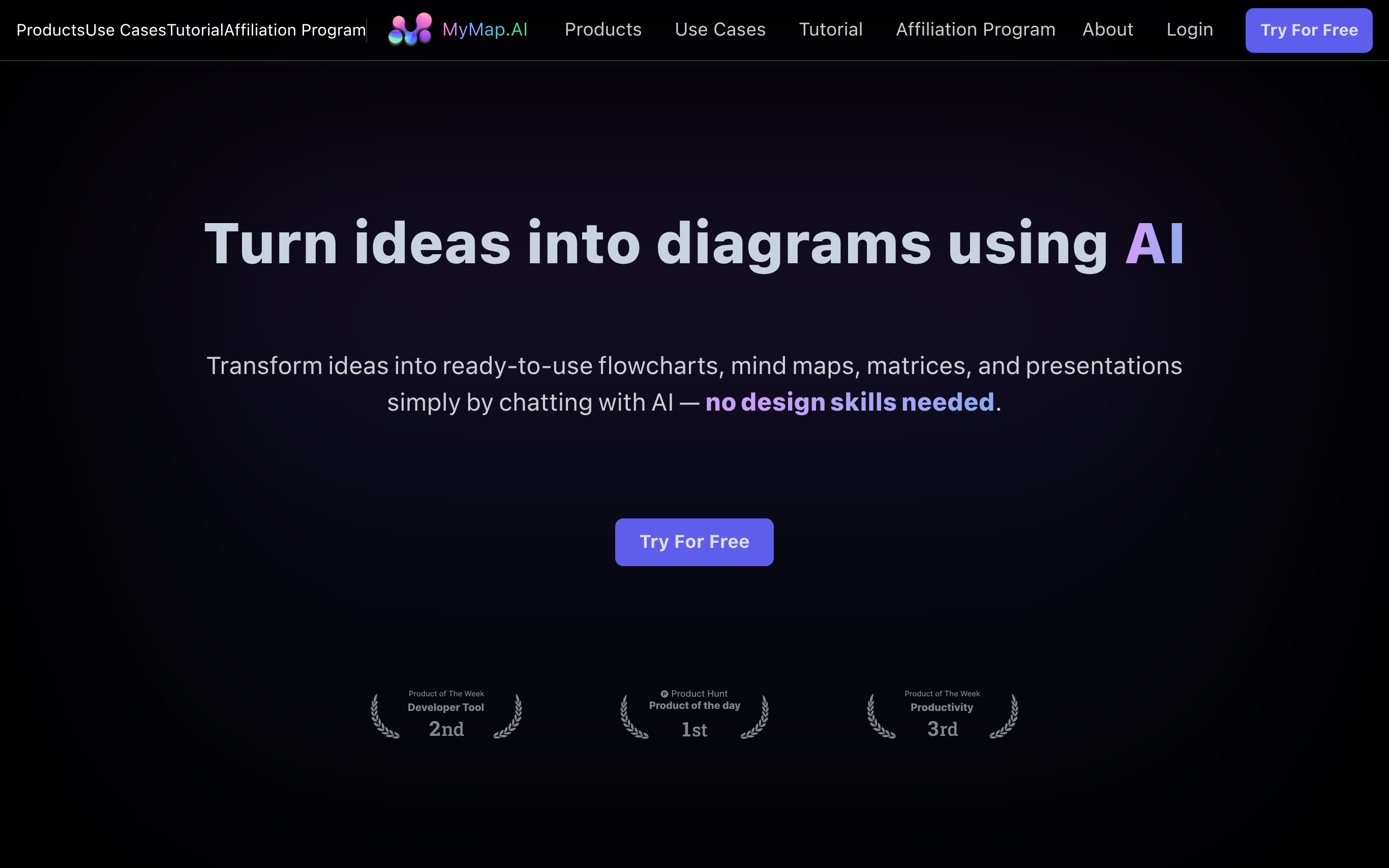
Task: Click the Product of the day 1st badge
Action: (x=694, y=716)
